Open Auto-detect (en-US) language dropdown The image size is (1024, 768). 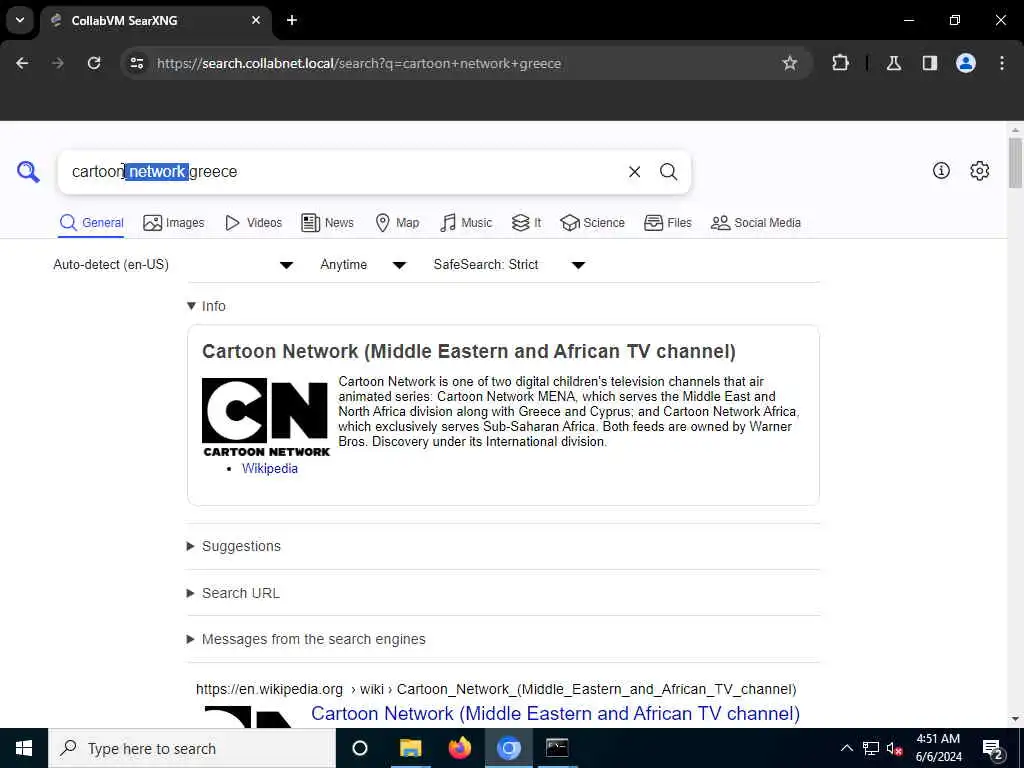(x=174, y=264)
